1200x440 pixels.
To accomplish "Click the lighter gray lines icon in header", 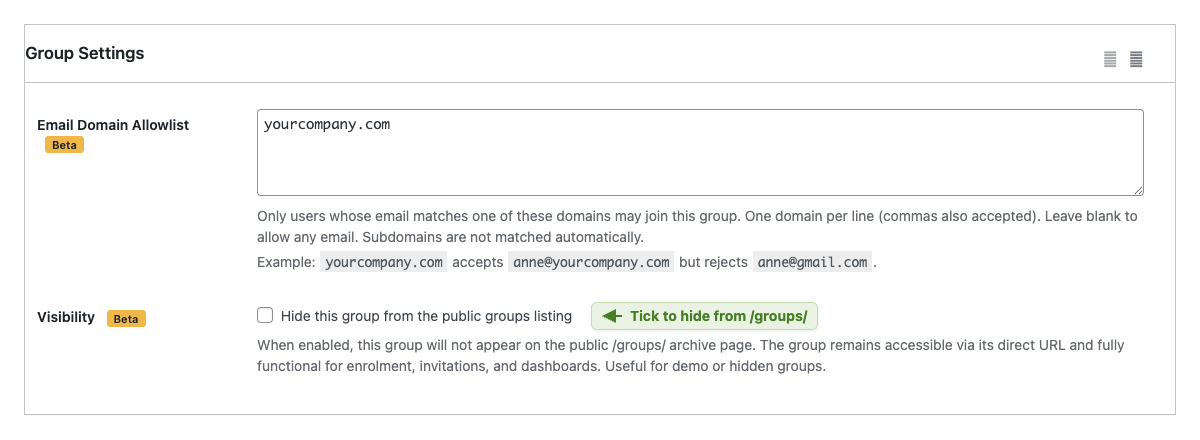I will click(x=1110, y=59).
